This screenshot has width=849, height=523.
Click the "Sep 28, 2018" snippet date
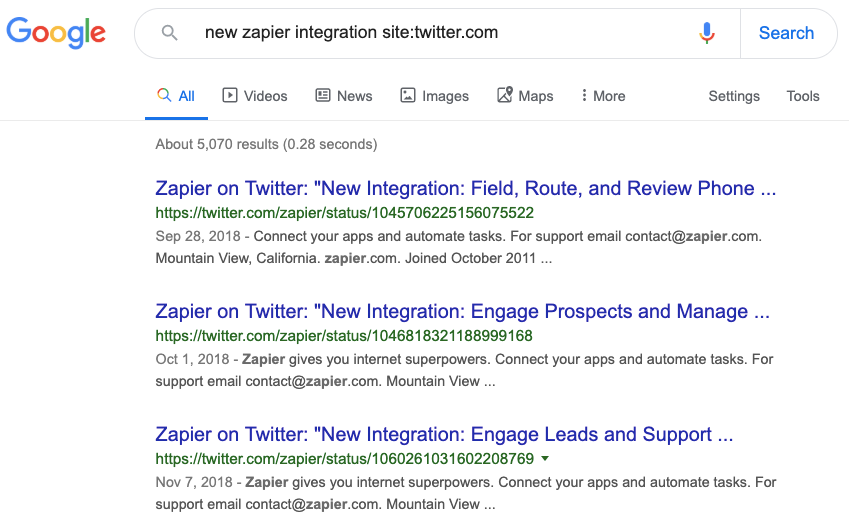point(198,237)
